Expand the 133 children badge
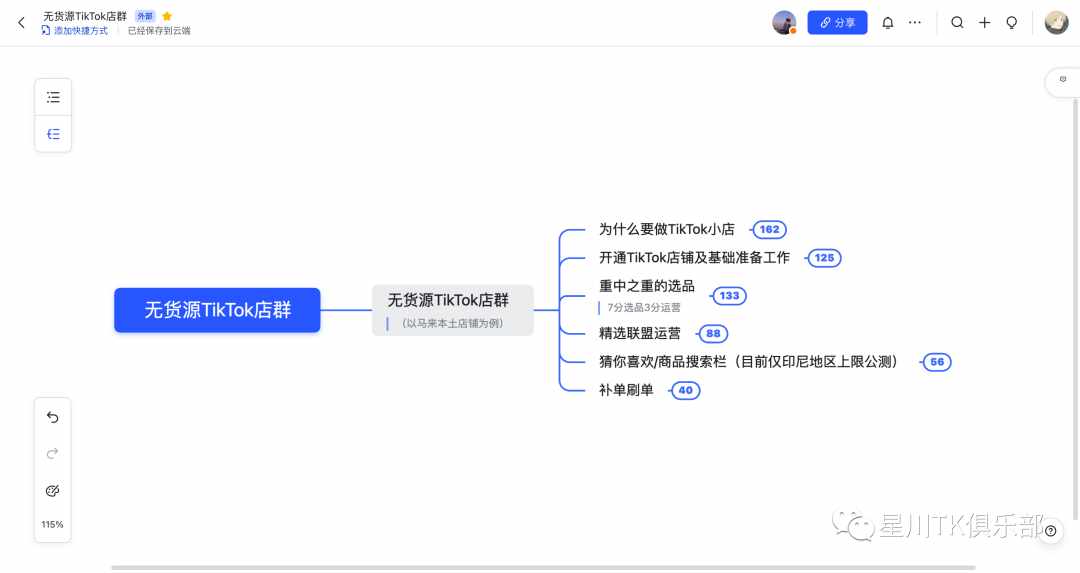This screenshot has height=573, width=1080. pos(729,296)
